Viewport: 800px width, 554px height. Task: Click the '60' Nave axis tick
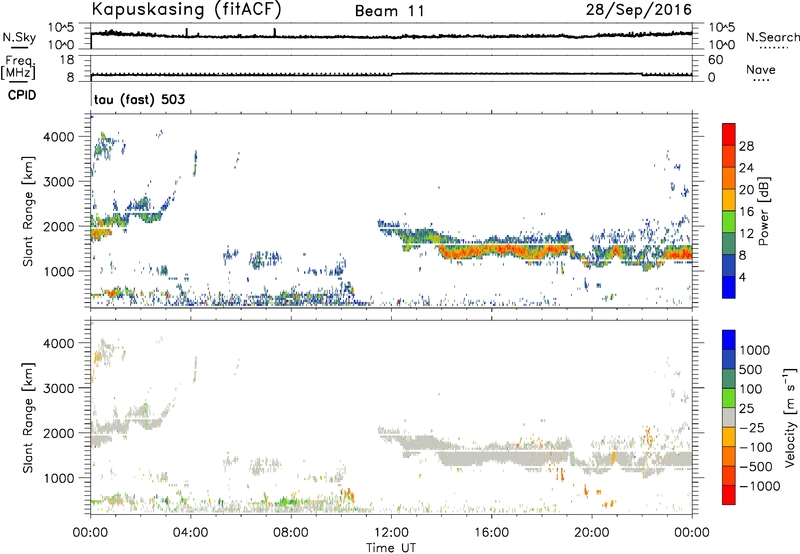(x=716, y=60)
